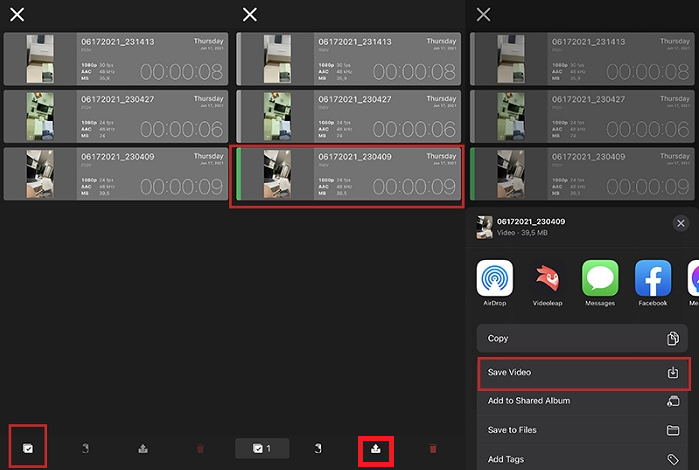Image resolution: width=699 pixels, height=470 pixels.
Task: Select clip 06172021_231413 in the left screen
Action: tap(116, 59)
